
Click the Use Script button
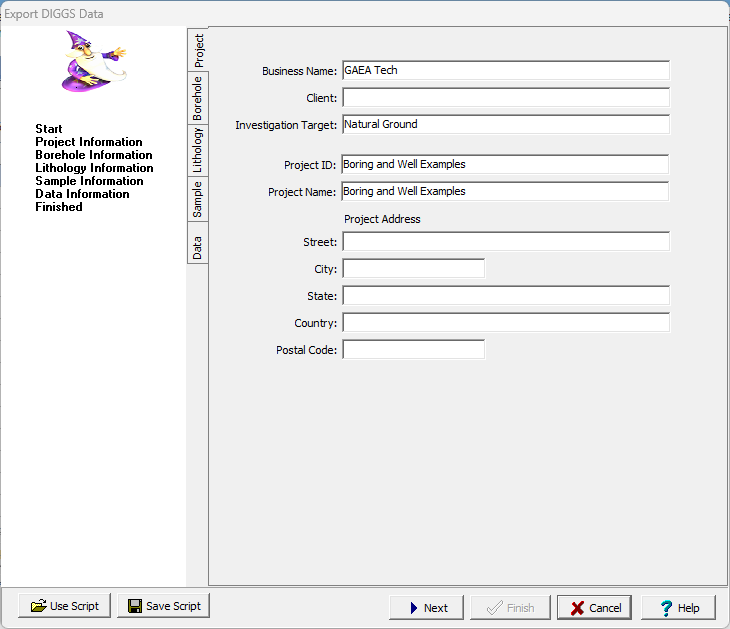[65, 606]
